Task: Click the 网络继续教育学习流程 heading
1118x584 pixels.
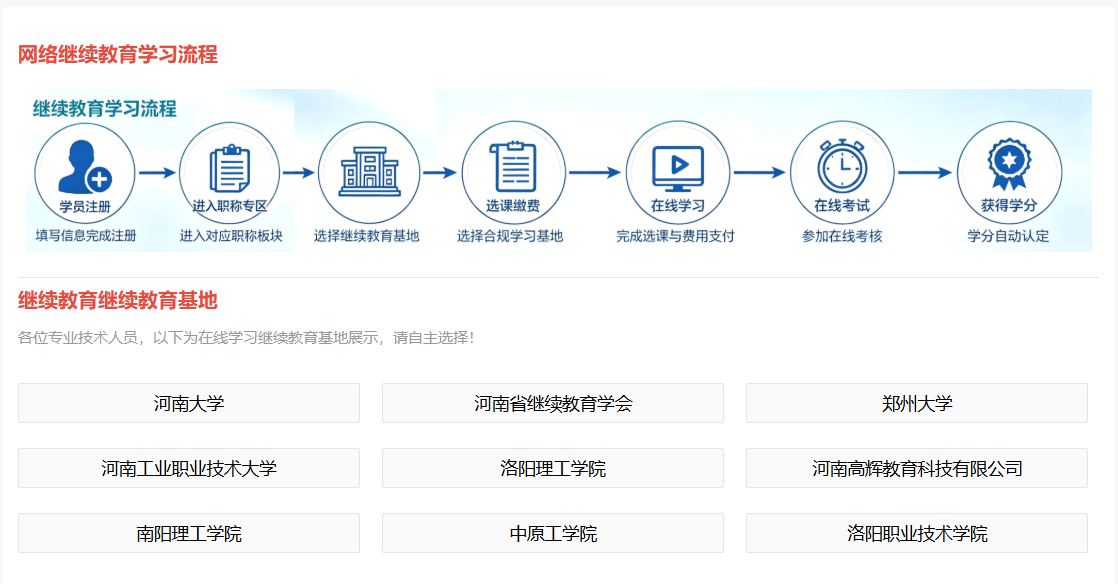Action: click(118, 54)
